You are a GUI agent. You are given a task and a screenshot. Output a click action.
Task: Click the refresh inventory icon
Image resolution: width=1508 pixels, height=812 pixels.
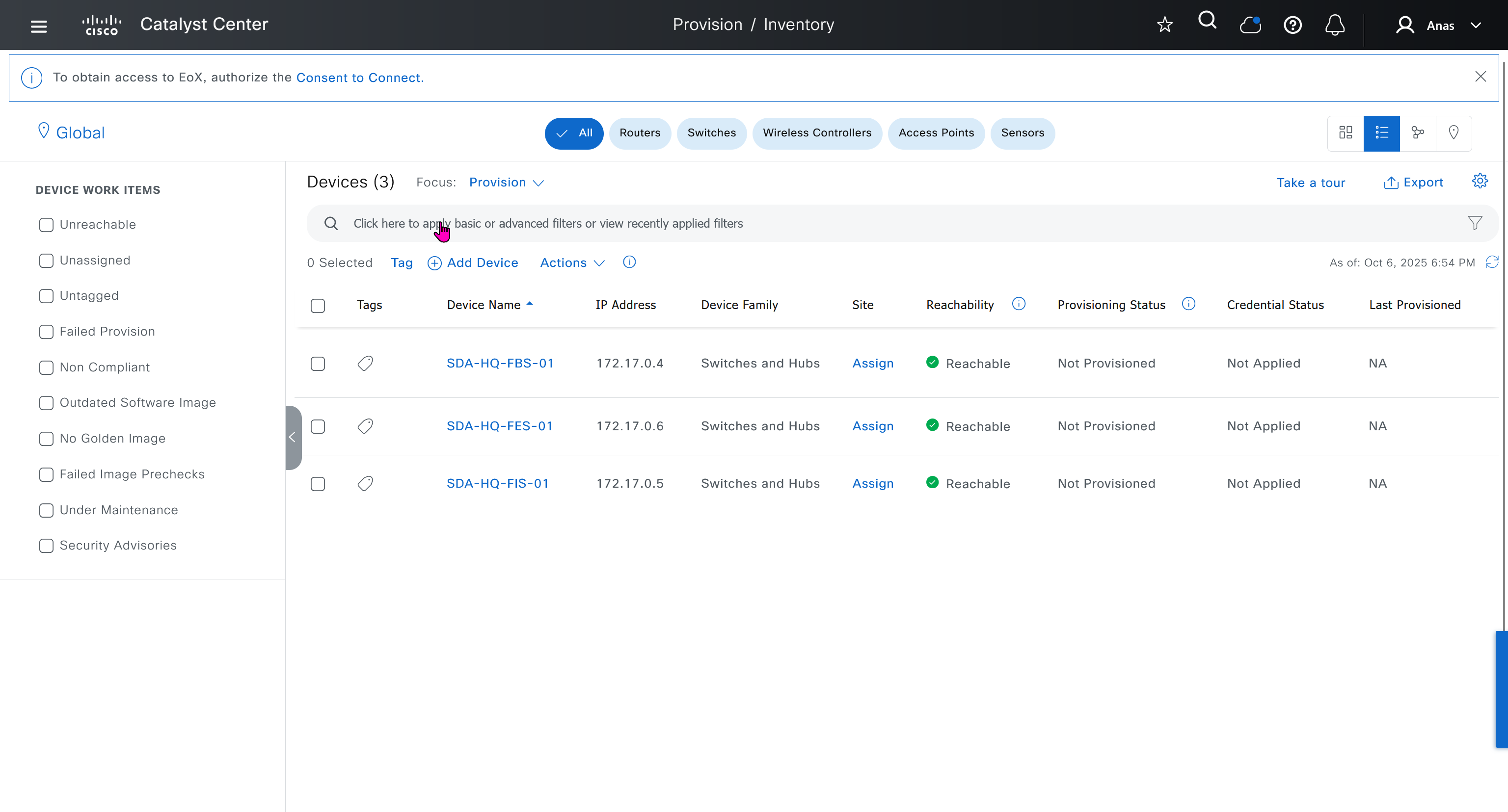coord(1492,262)
